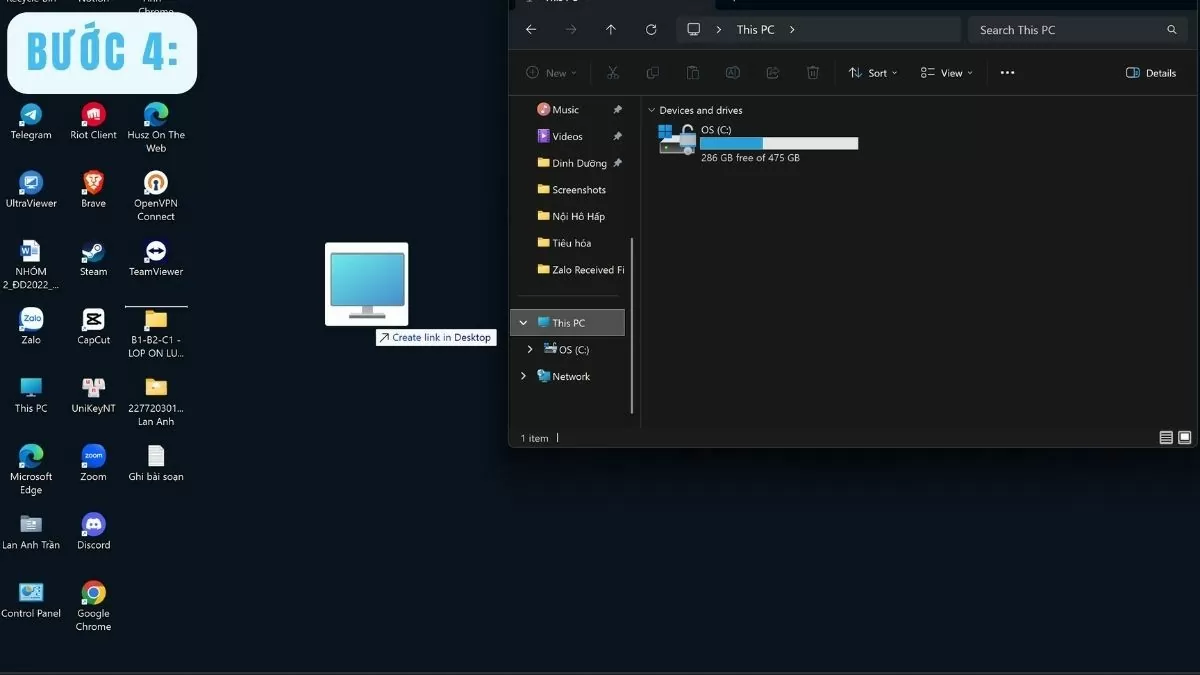Switch to details layout in status bar
The height and width of the screenshot is (675, 1200).
(1166, 437)
